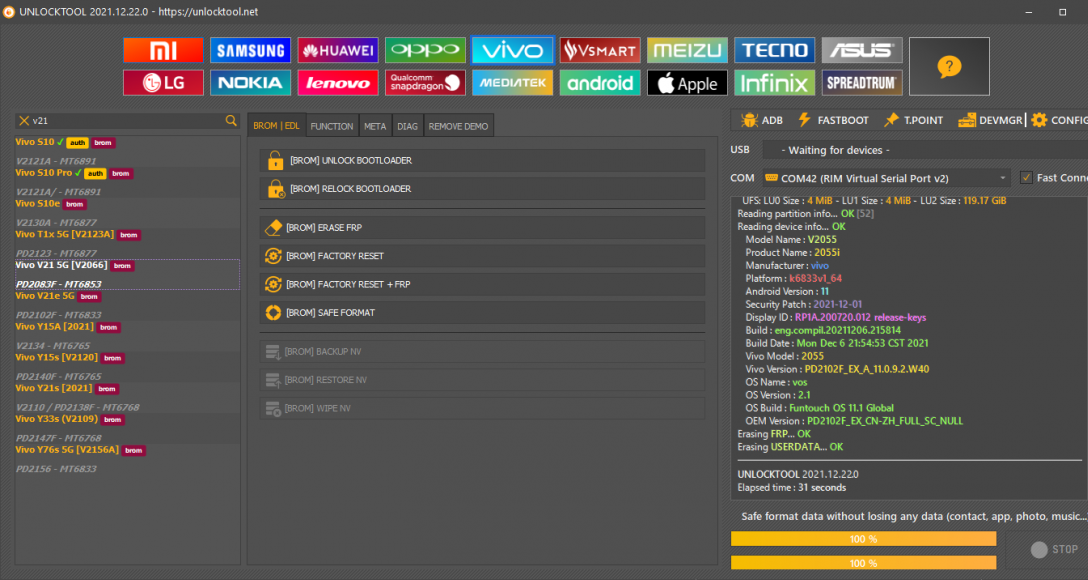
Task: Select the Apple brand tile
Action: (x=688, y=83)
